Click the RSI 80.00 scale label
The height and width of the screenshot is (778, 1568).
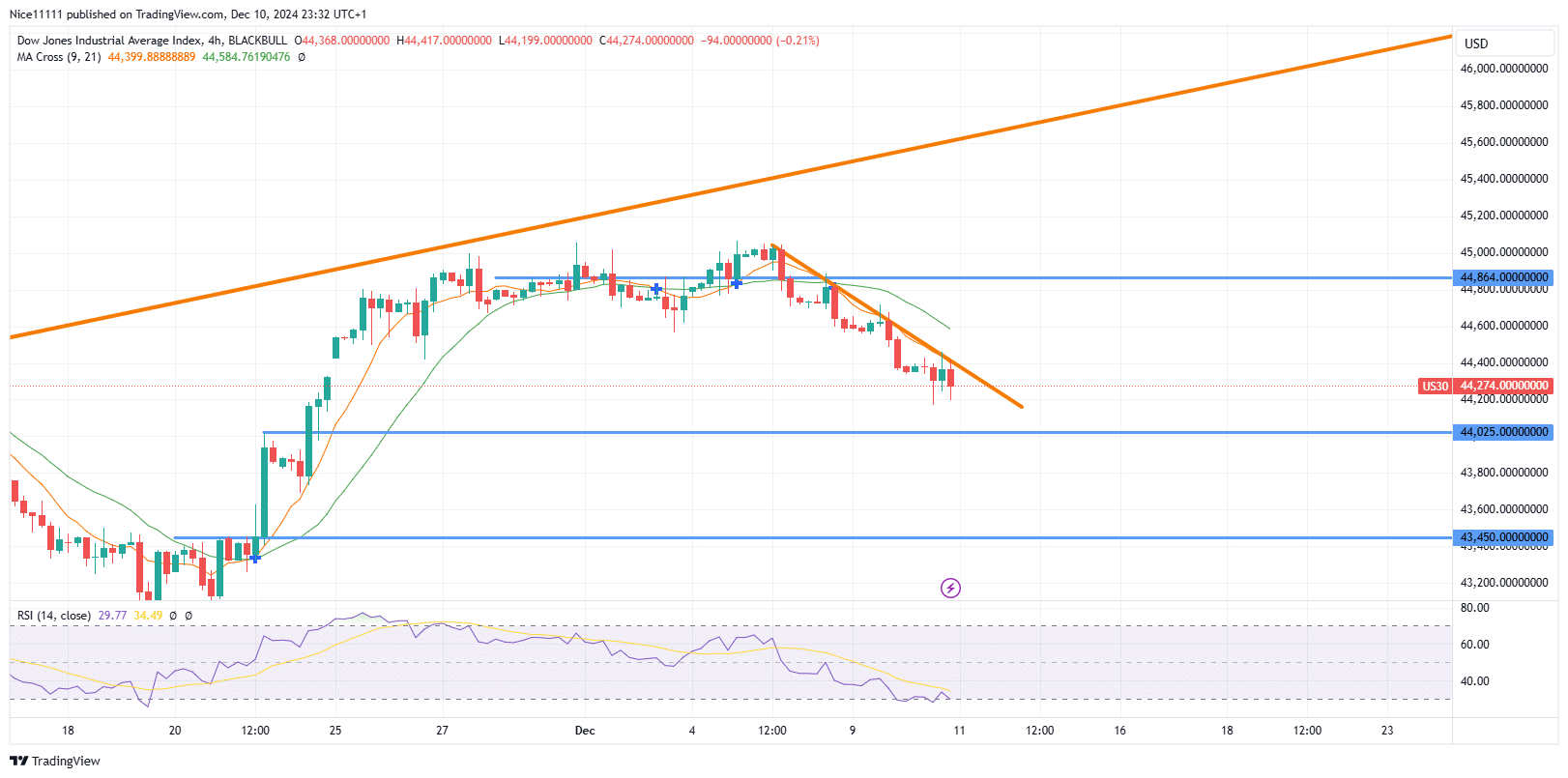pyautogui.click(x=1475, y=608)
